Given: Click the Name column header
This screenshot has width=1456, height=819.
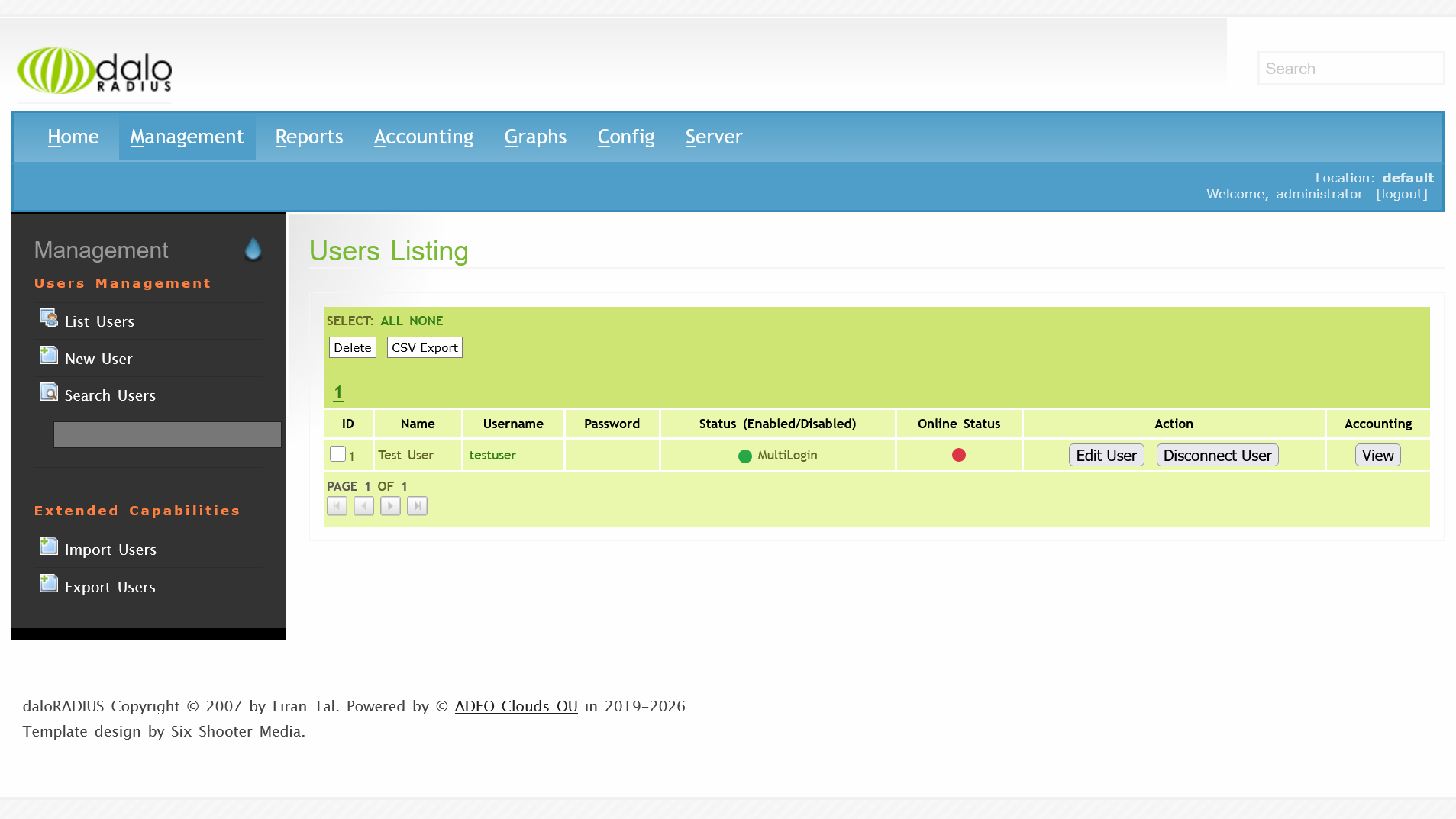Looking at the screenshot, I should click(418, 424).
